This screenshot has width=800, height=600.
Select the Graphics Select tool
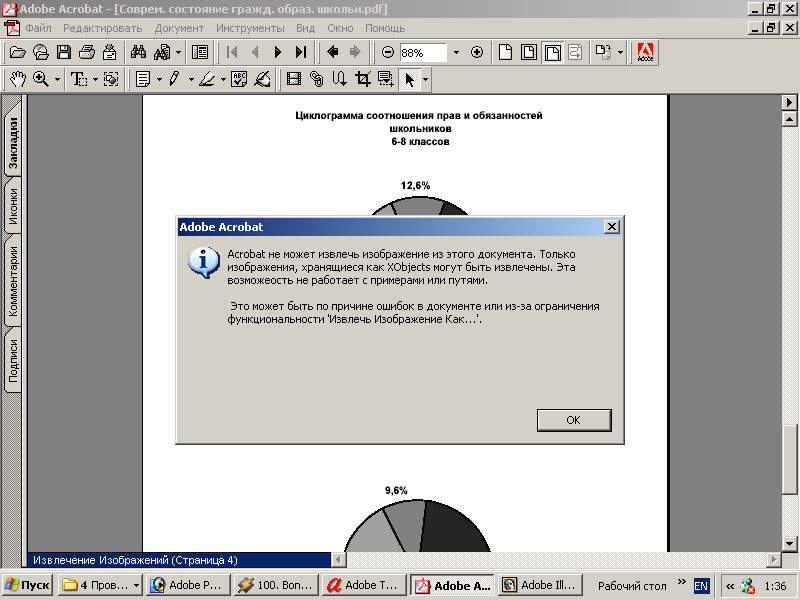[111, 79]
